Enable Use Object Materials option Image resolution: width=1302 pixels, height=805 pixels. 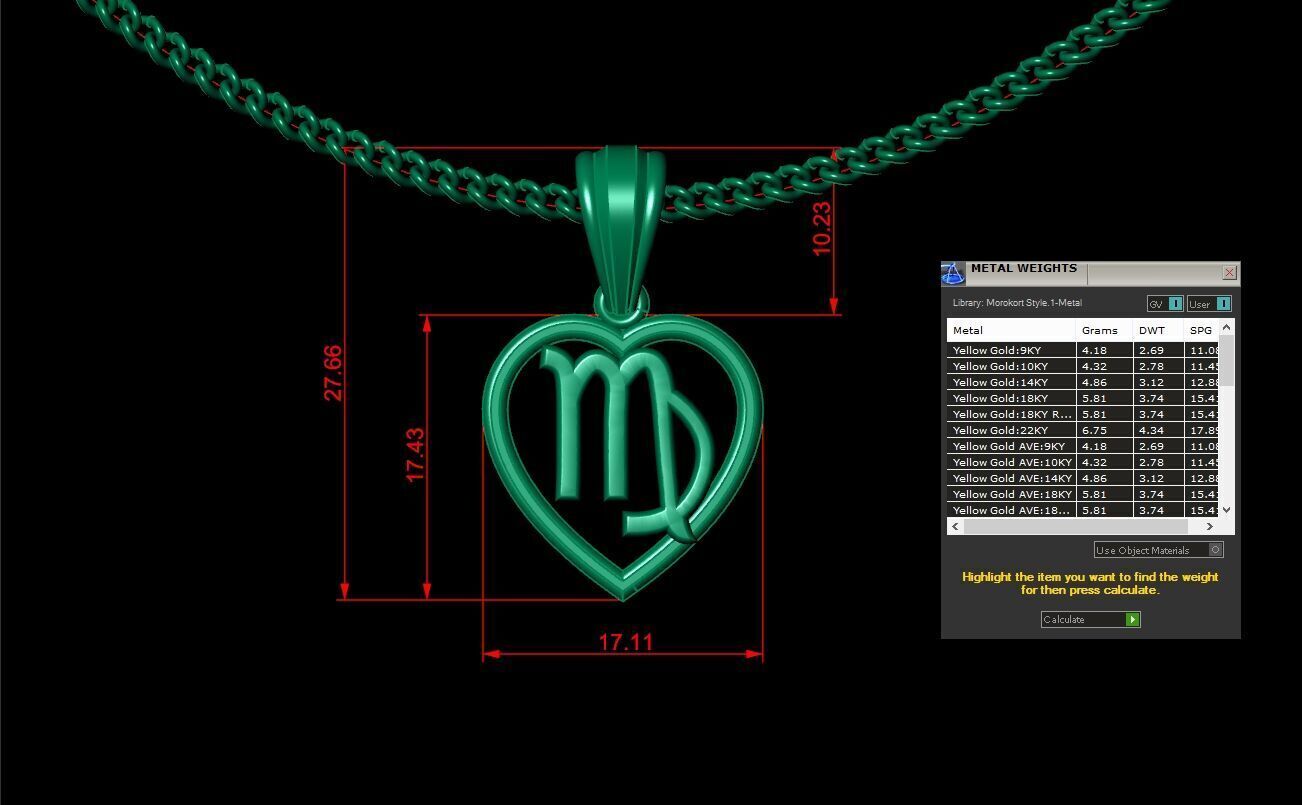click(x=1158, y=550)
